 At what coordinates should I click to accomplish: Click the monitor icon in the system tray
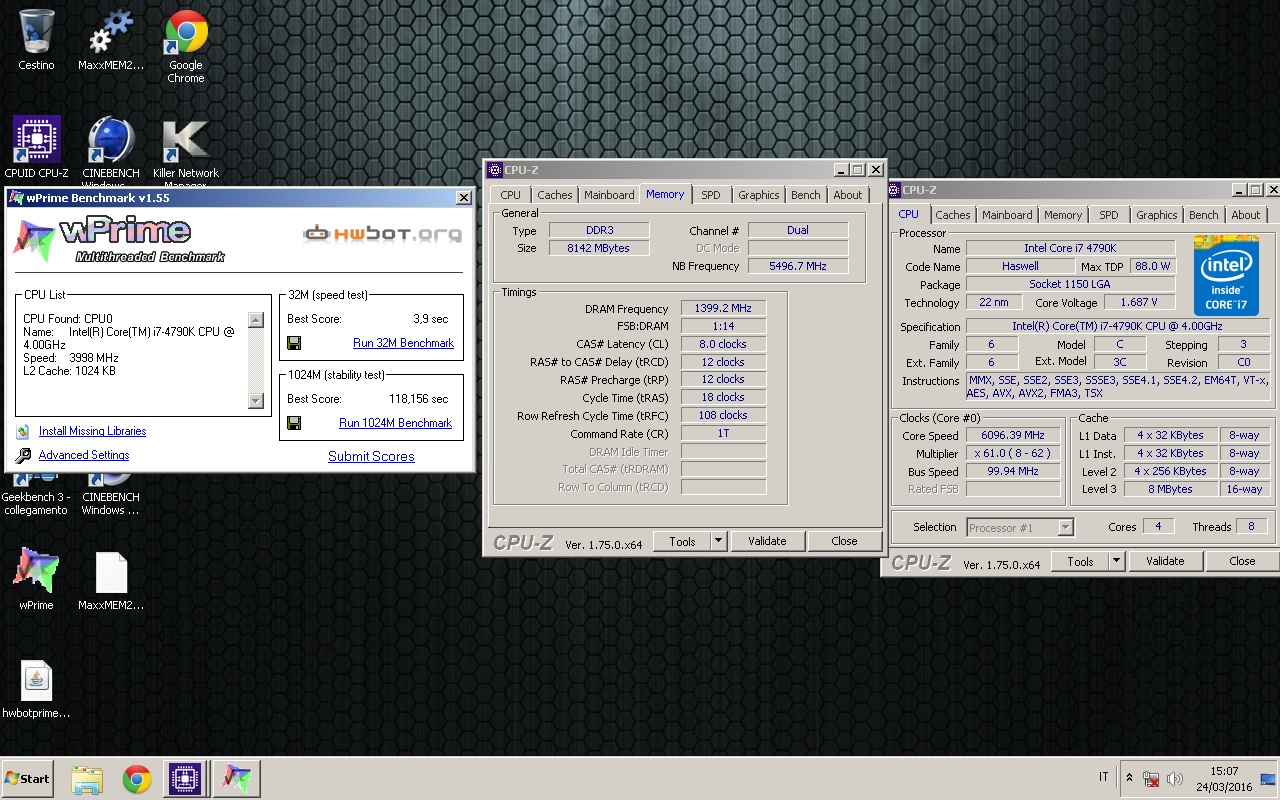point(1268,779)
